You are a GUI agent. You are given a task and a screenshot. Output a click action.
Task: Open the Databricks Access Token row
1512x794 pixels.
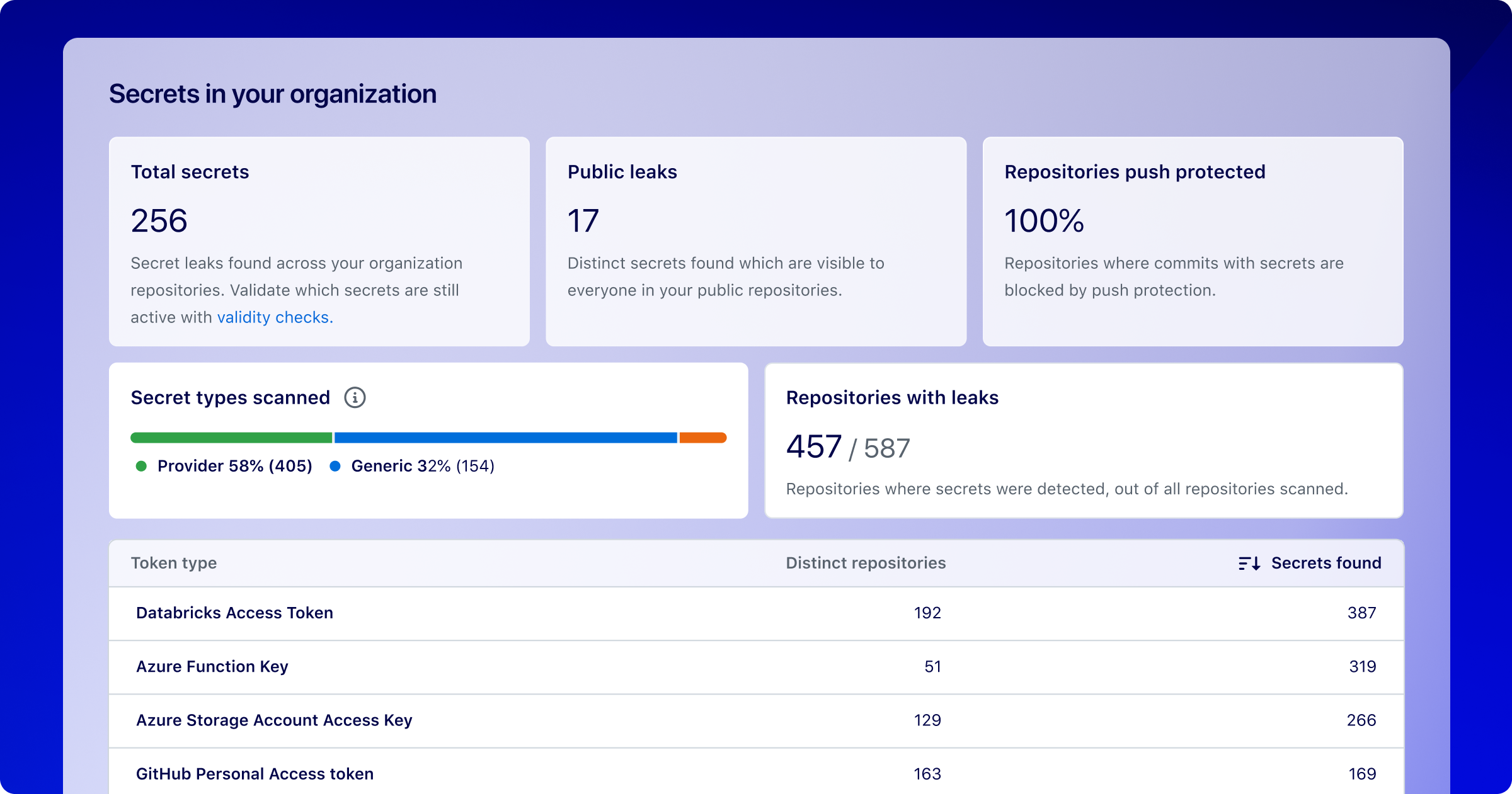pos(234,613)
